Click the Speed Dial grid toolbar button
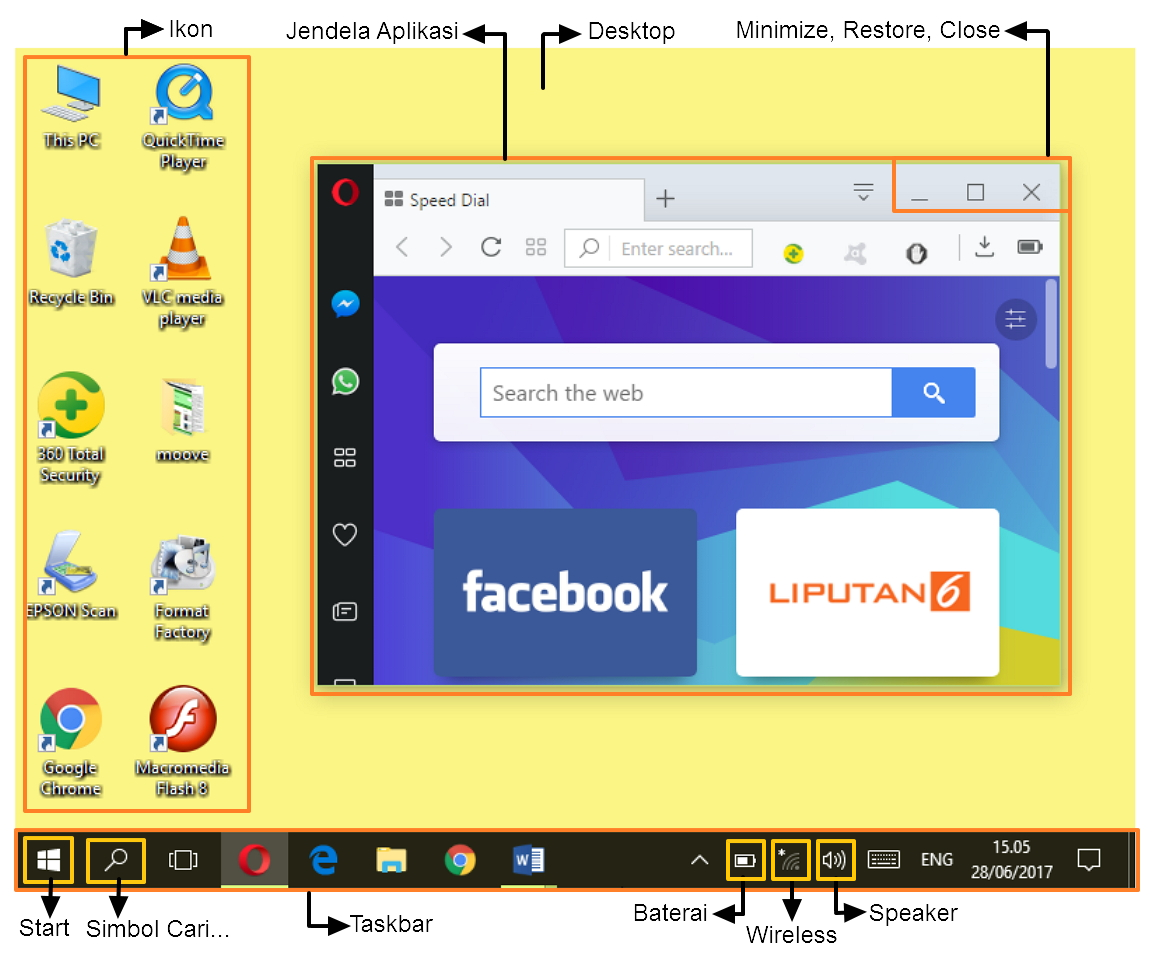This screenshot has height=956, width=1156. 536,247
